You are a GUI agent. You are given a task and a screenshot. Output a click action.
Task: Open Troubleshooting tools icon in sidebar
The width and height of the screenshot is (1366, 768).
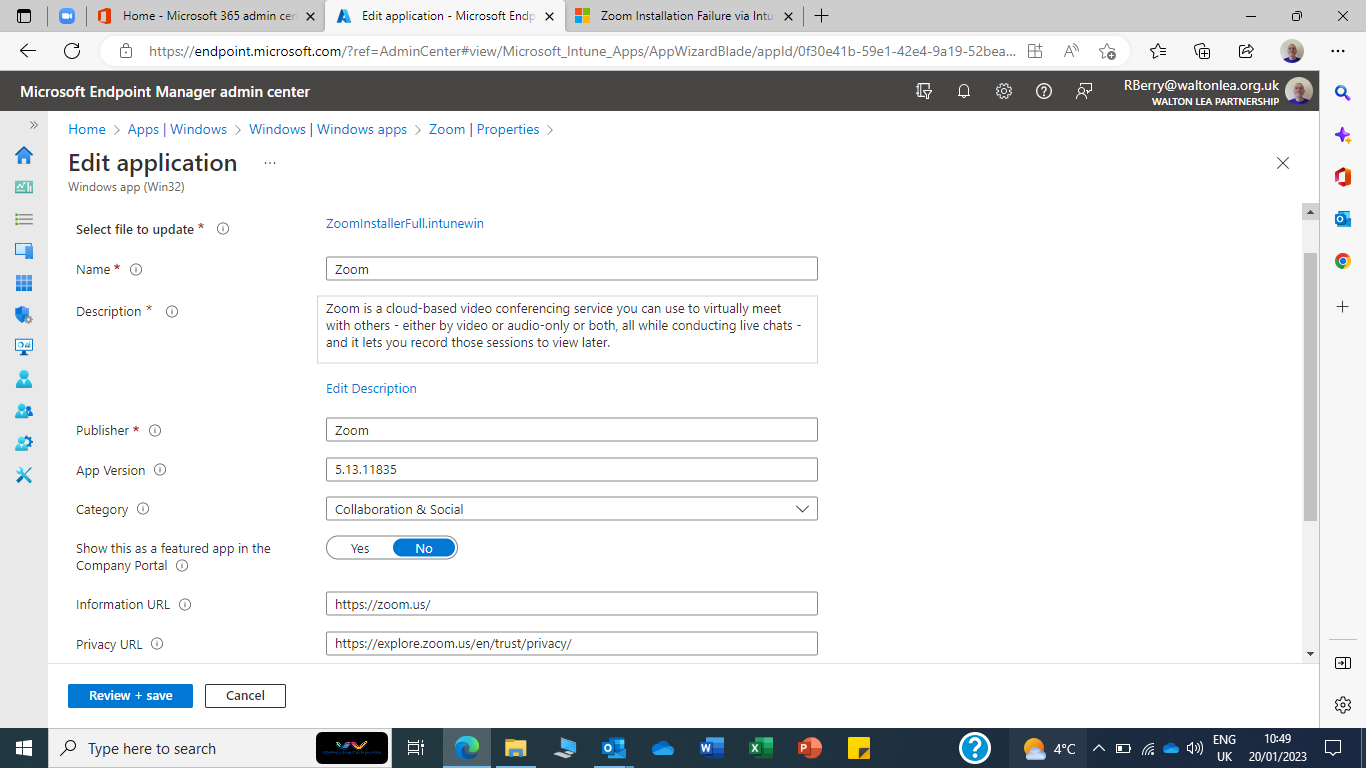(x=24, y=475)
